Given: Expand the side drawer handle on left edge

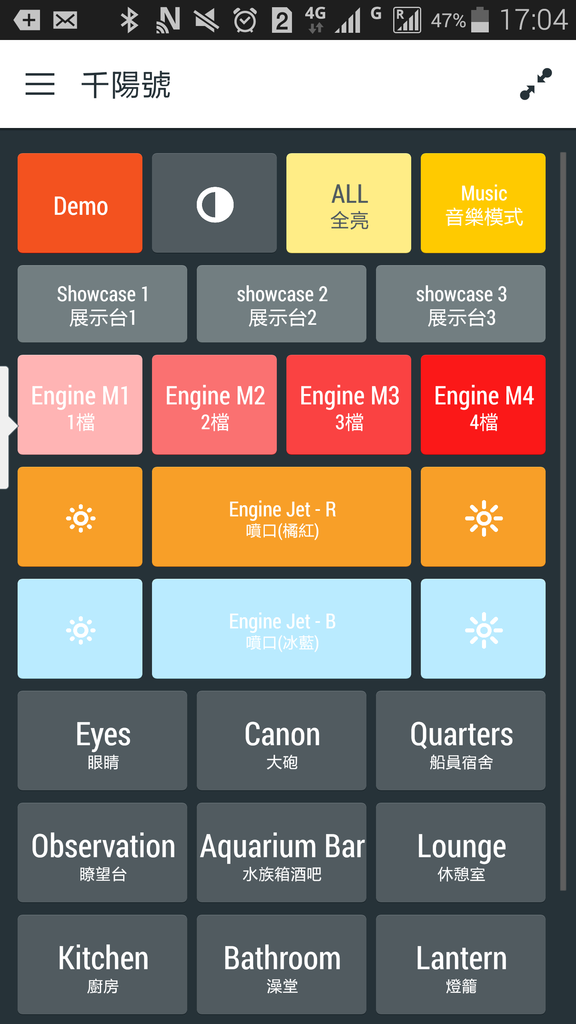Looking at the screenshot, I should coord(7,427).
